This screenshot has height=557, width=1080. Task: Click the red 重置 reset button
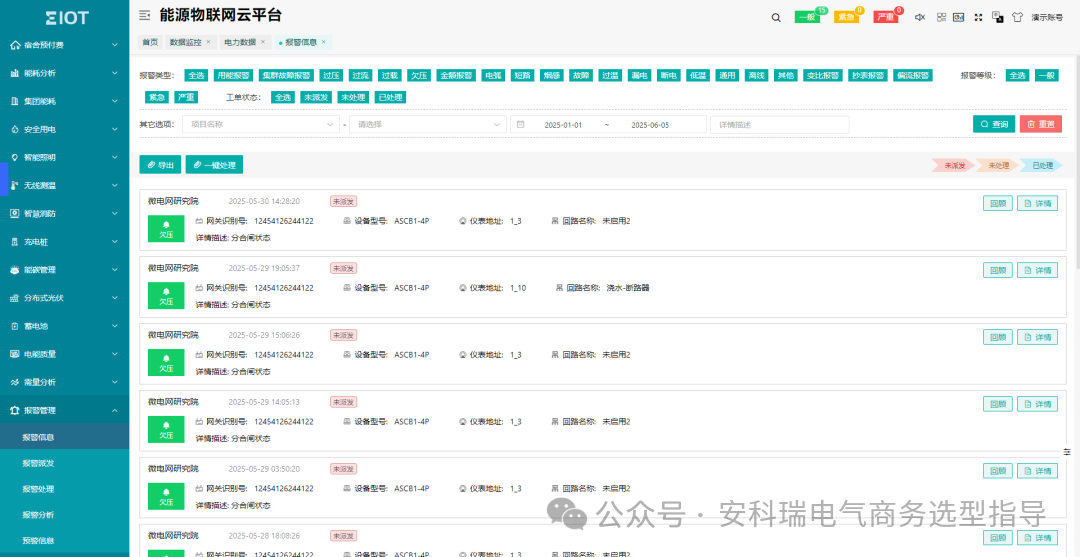[1041, 125]
